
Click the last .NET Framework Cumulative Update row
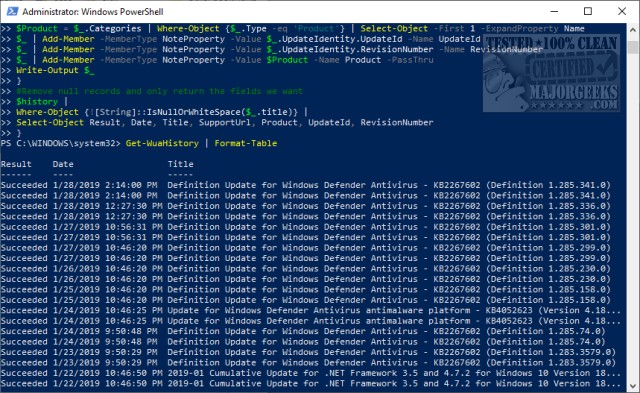tap(311, 383)
